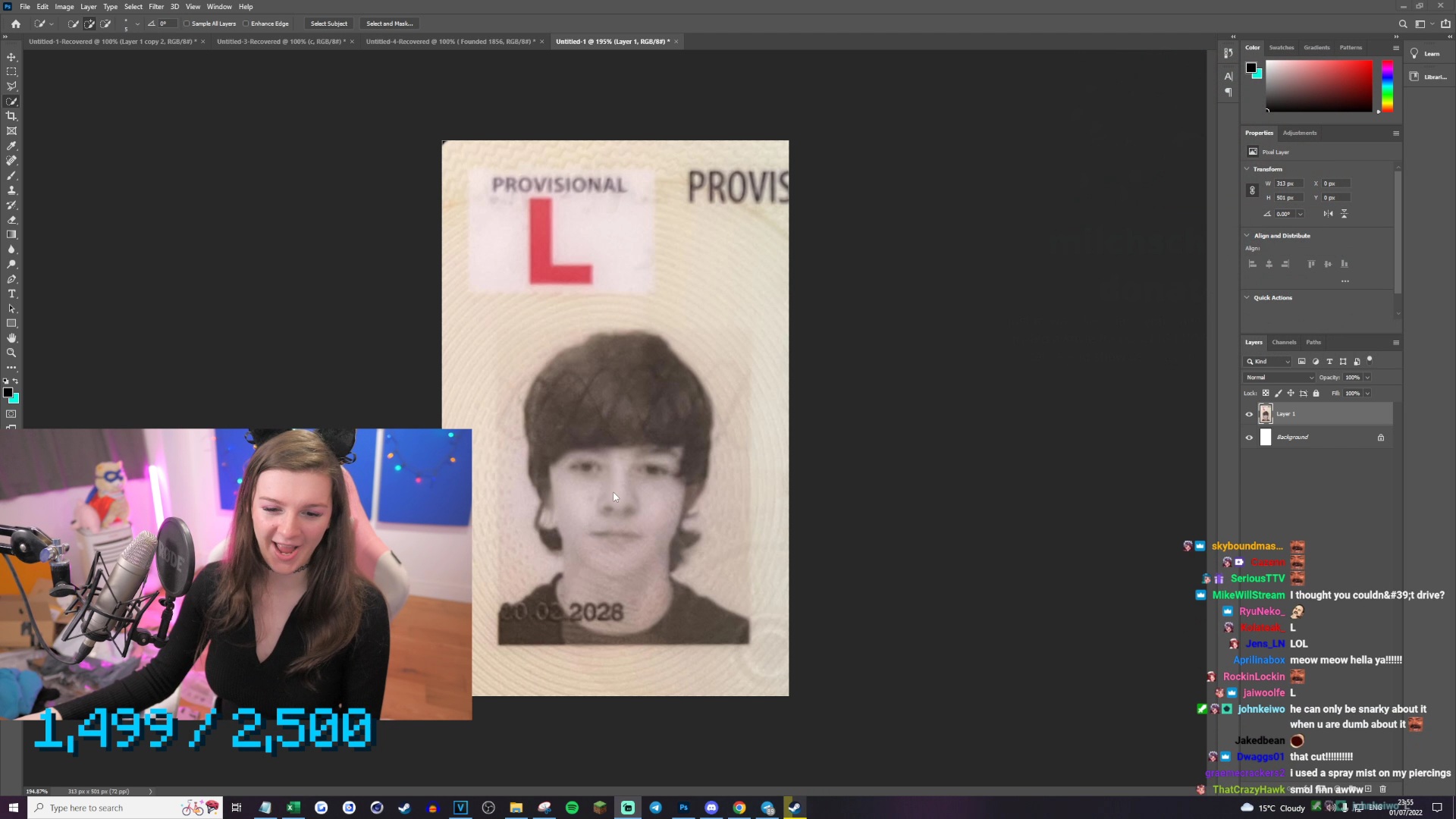Collapse Align and Distribute section

(1247, 235)
